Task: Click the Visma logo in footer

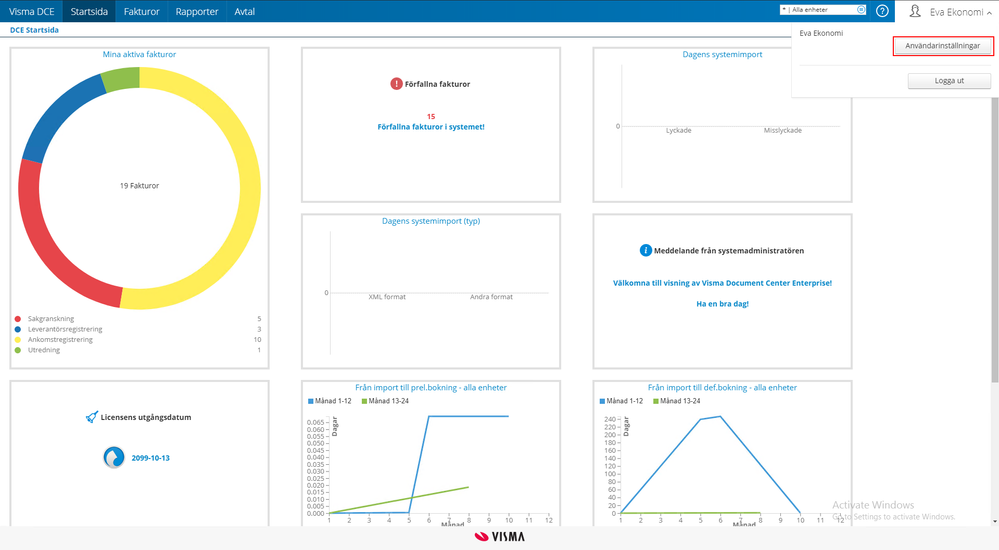Action: (x=500, y=537)
